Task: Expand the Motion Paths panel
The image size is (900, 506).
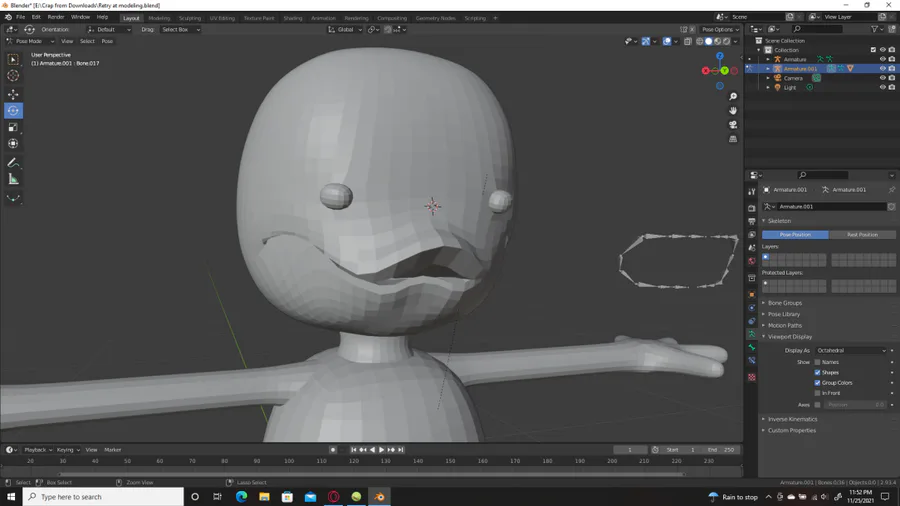Action: [785, 325]
